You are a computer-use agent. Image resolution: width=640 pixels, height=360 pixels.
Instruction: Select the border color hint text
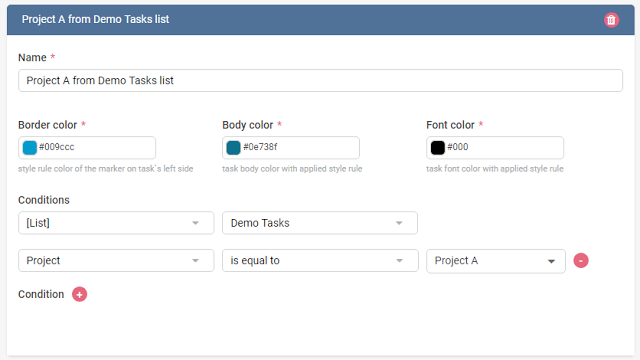(106, 169)
